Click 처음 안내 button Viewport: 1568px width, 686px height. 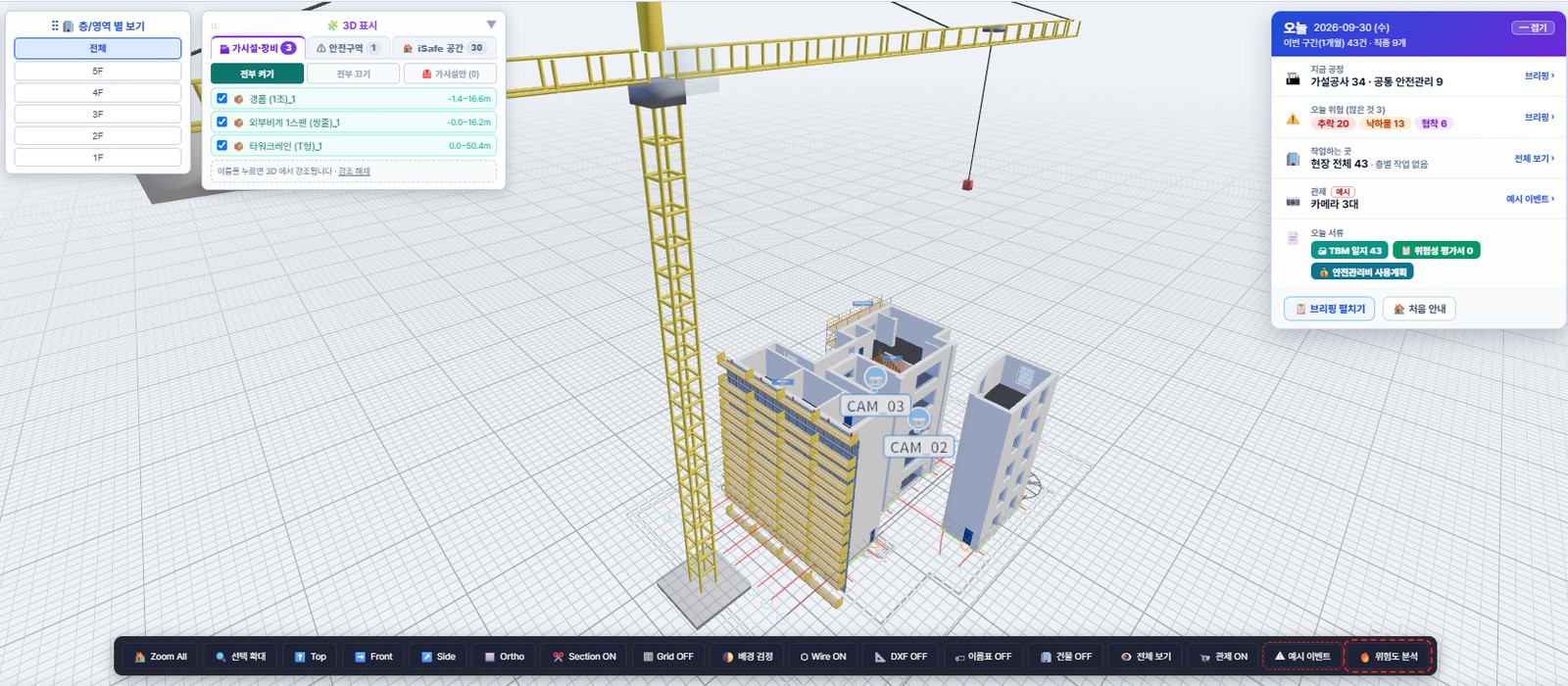coord(1419,309)
